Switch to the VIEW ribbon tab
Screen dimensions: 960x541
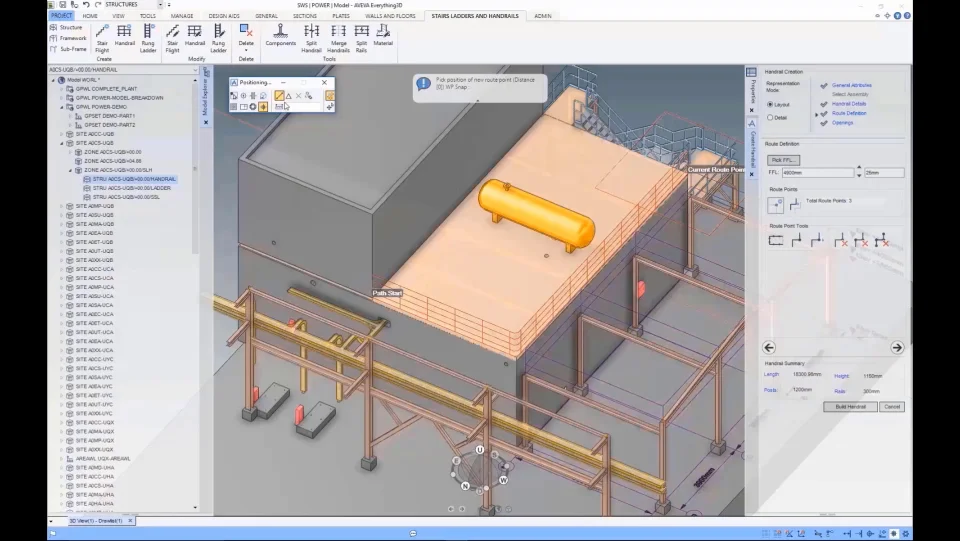coord(118,16)
